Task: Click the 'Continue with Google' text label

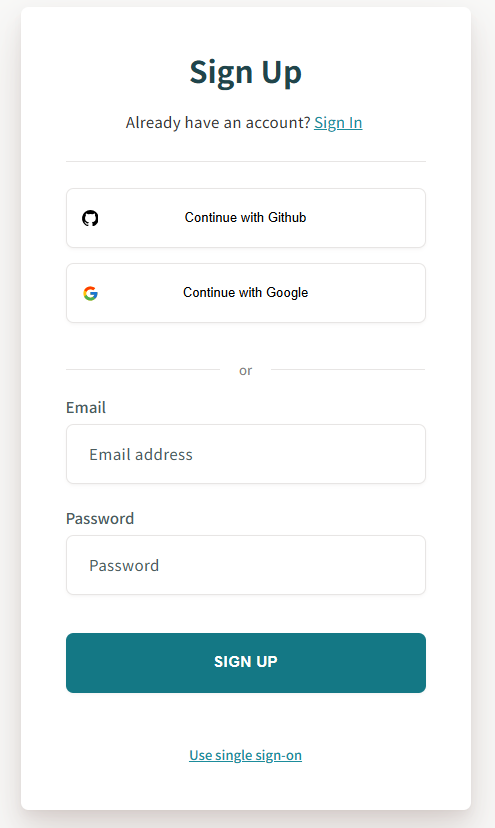Action: tap(246, 293)
